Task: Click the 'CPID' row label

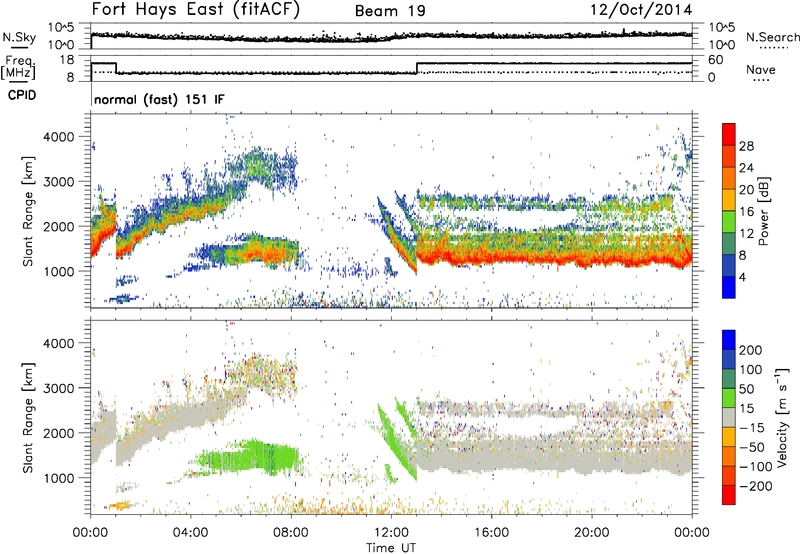Action: [22, 95]
